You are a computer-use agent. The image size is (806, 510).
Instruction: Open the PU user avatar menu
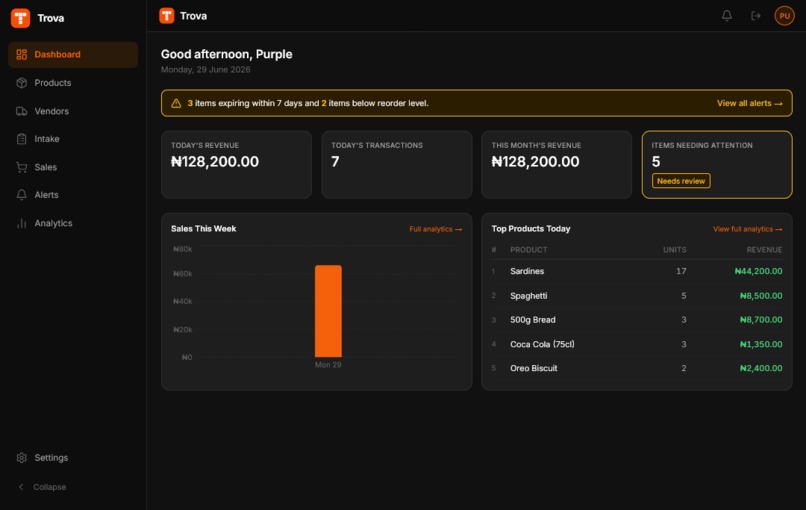(784, 16)
